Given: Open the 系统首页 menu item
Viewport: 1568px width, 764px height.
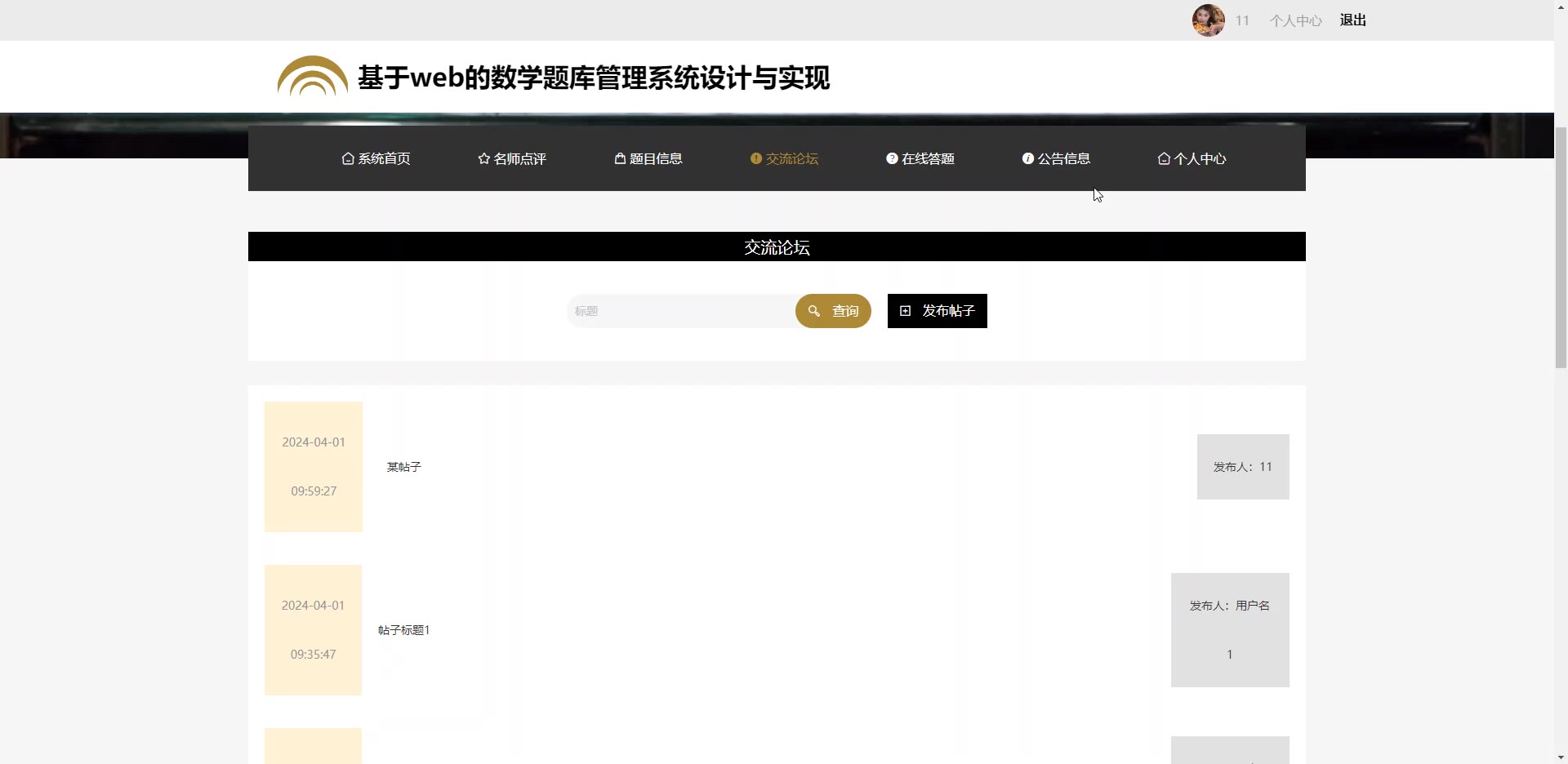Looking at the screenshot, I should pyautogui.click(x=376, y=158).
